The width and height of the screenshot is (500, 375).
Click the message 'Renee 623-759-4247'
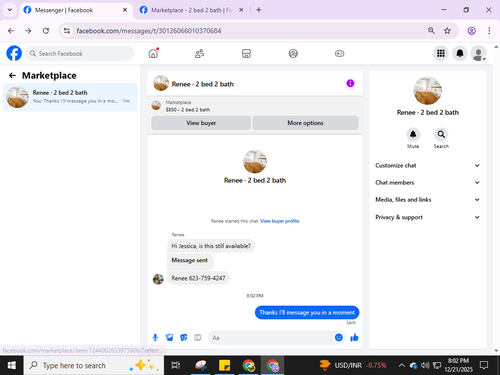(198, 278)
